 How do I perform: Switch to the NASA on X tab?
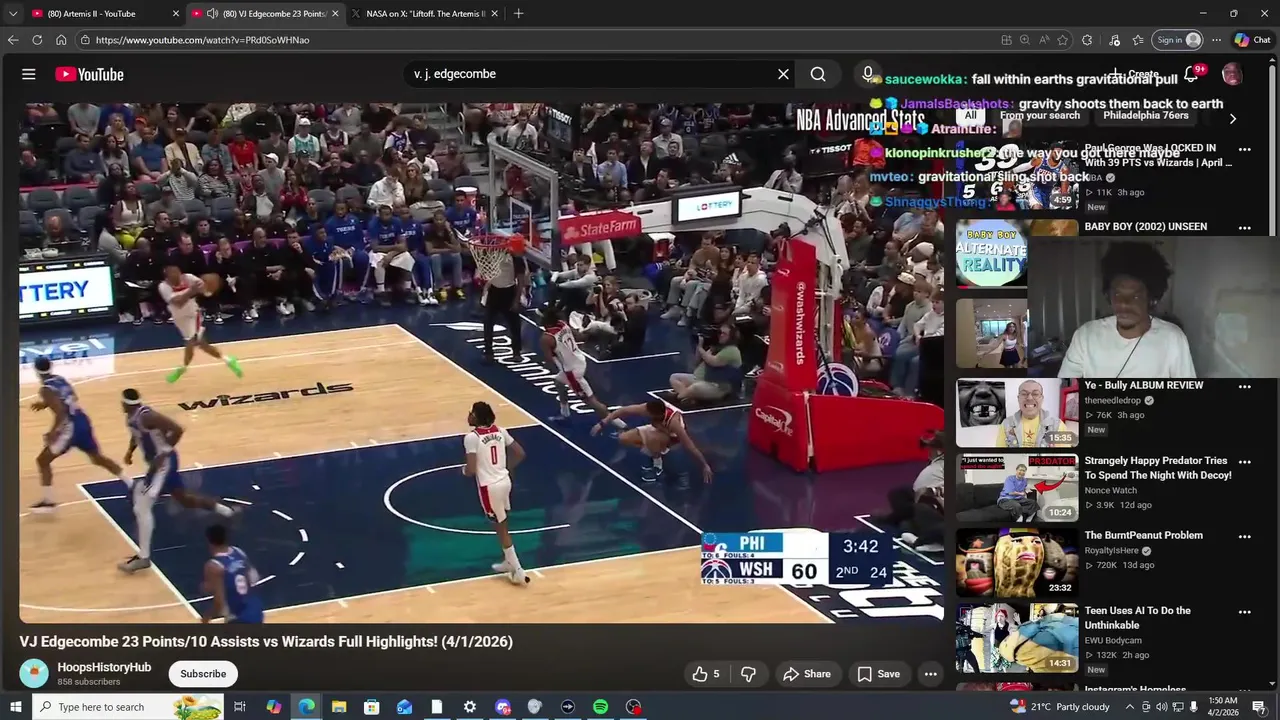pyautogui.click(x=425, y=14)
